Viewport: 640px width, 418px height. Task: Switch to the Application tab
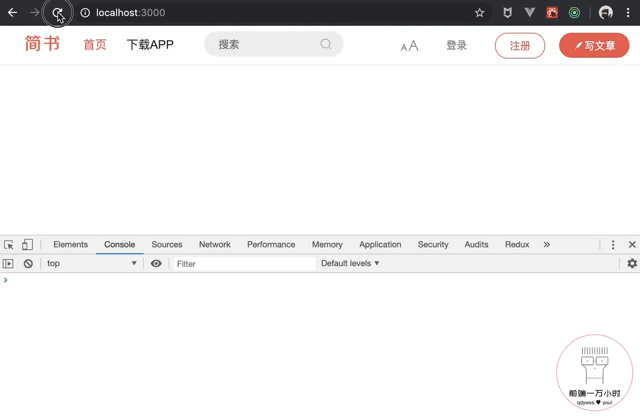[380, 245]
